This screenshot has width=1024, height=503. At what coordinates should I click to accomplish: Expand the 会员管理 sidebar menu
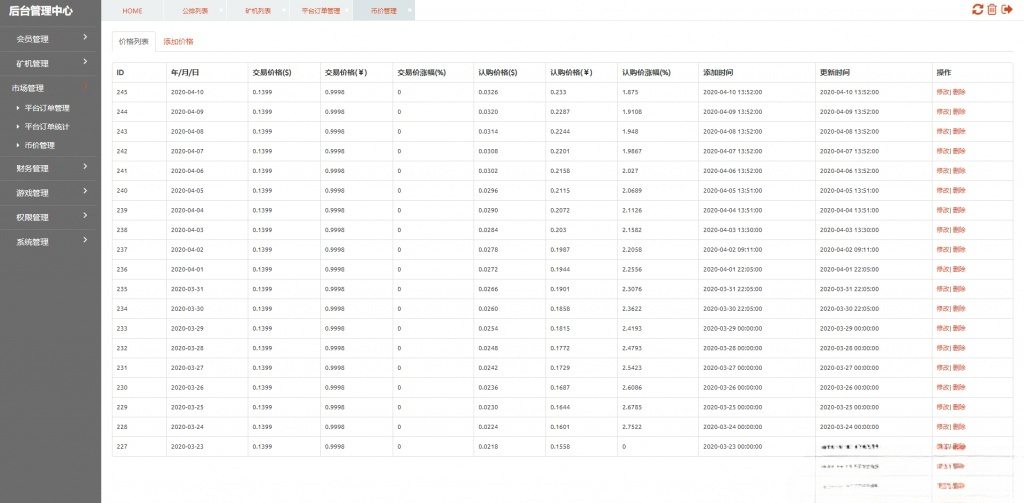pyautogui.click(x=50, y=39)
